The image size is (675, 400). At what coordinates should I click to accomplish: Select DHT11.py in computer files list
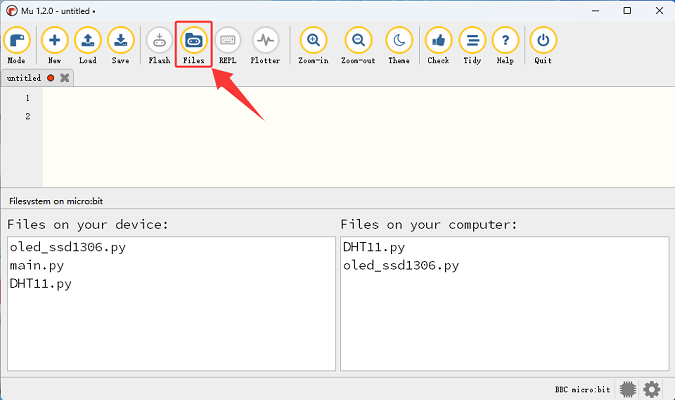pos(374,247)
